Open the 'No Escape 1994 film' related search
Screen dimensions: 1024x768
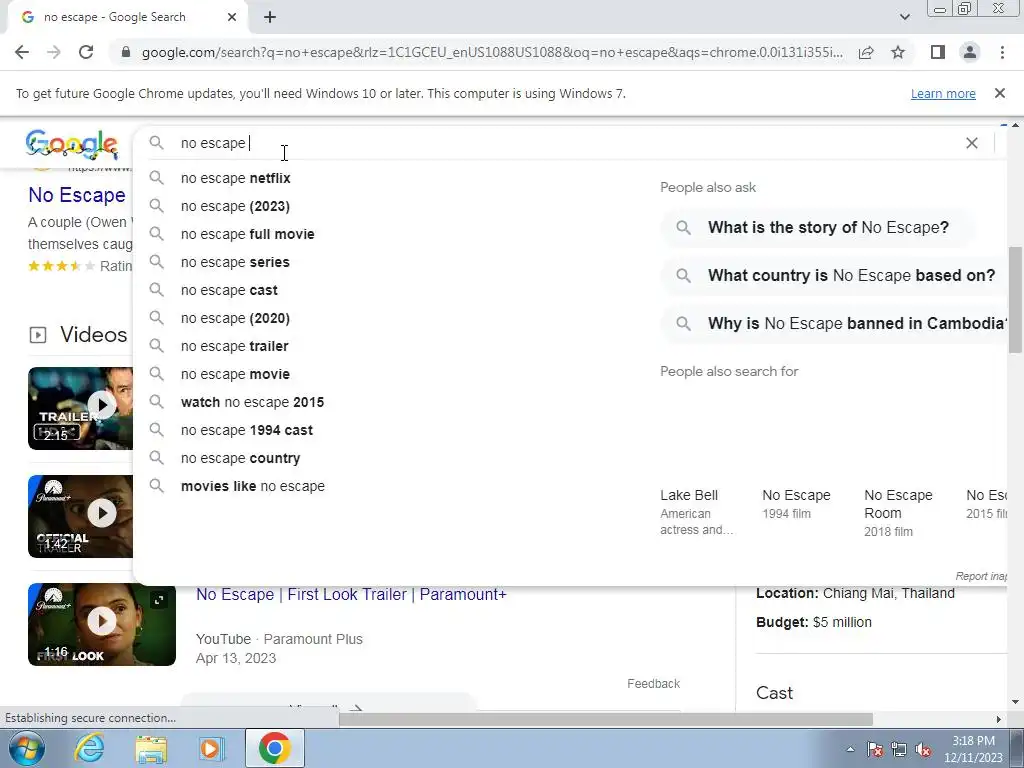796,504
